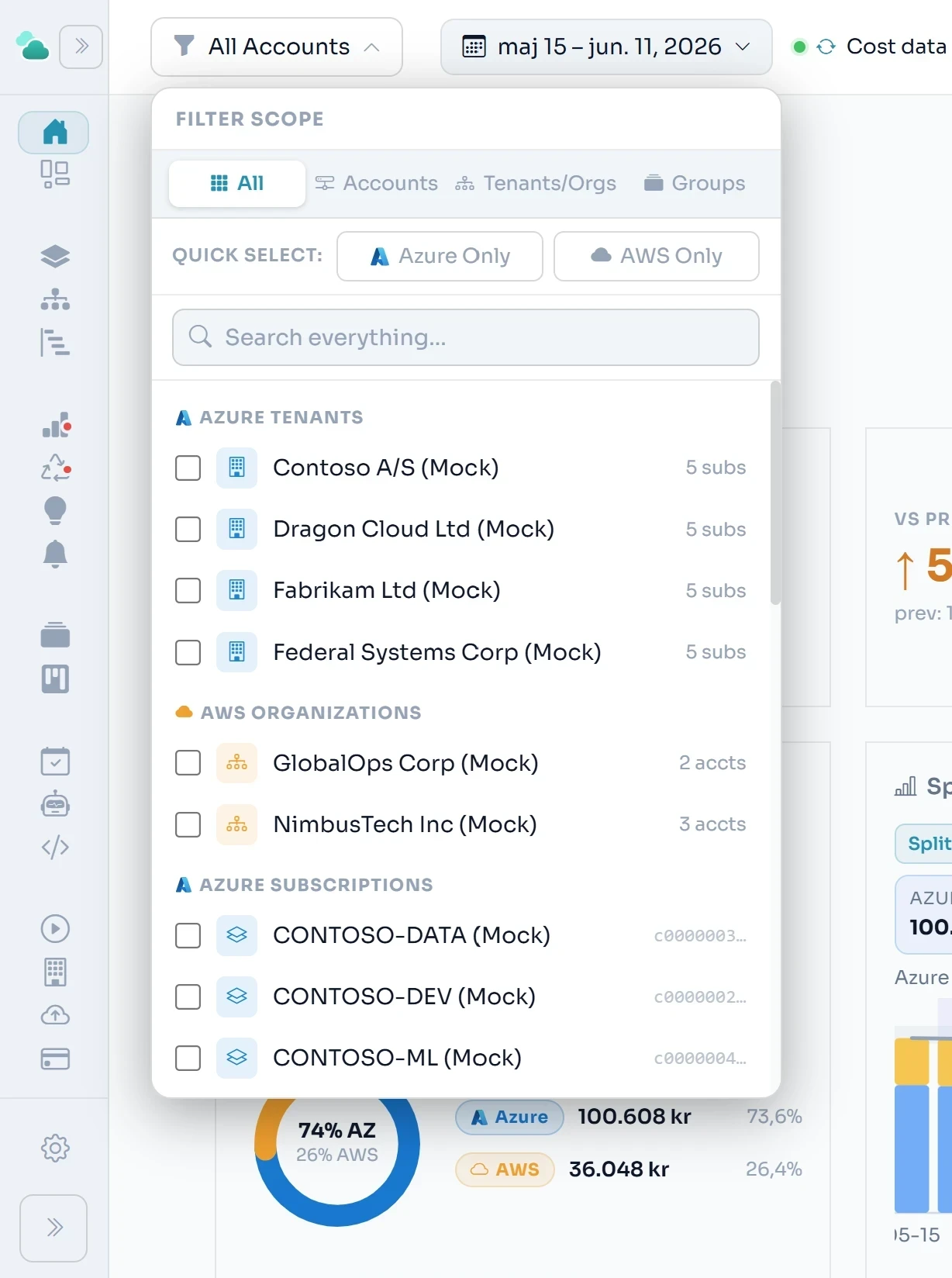The image size is (952, 1278).
Task: Collapse the All Accounts filter dropdown
Action: tap(277, 47)
